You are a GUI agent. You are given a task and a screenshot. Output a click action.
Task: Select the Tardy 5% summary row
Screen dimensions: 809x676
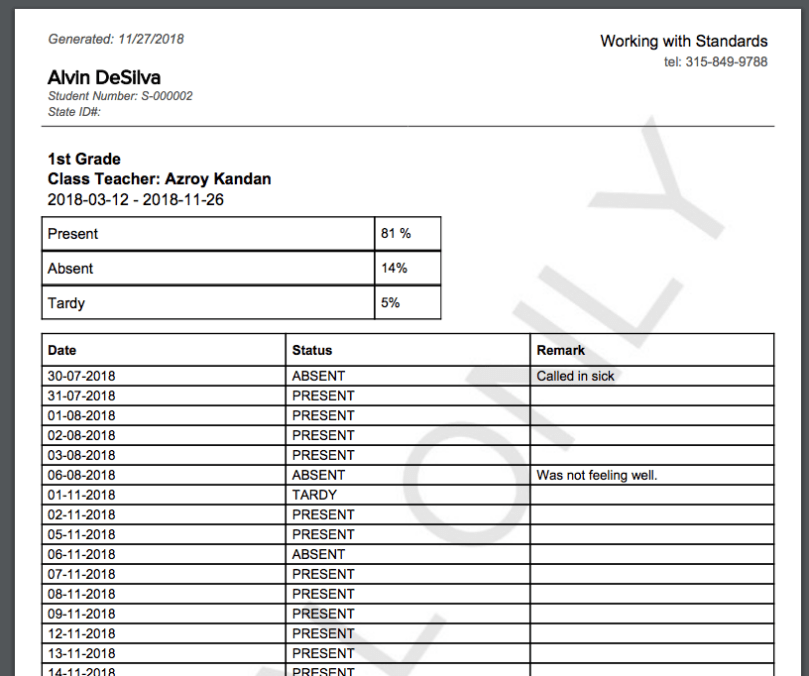[200, 302]
